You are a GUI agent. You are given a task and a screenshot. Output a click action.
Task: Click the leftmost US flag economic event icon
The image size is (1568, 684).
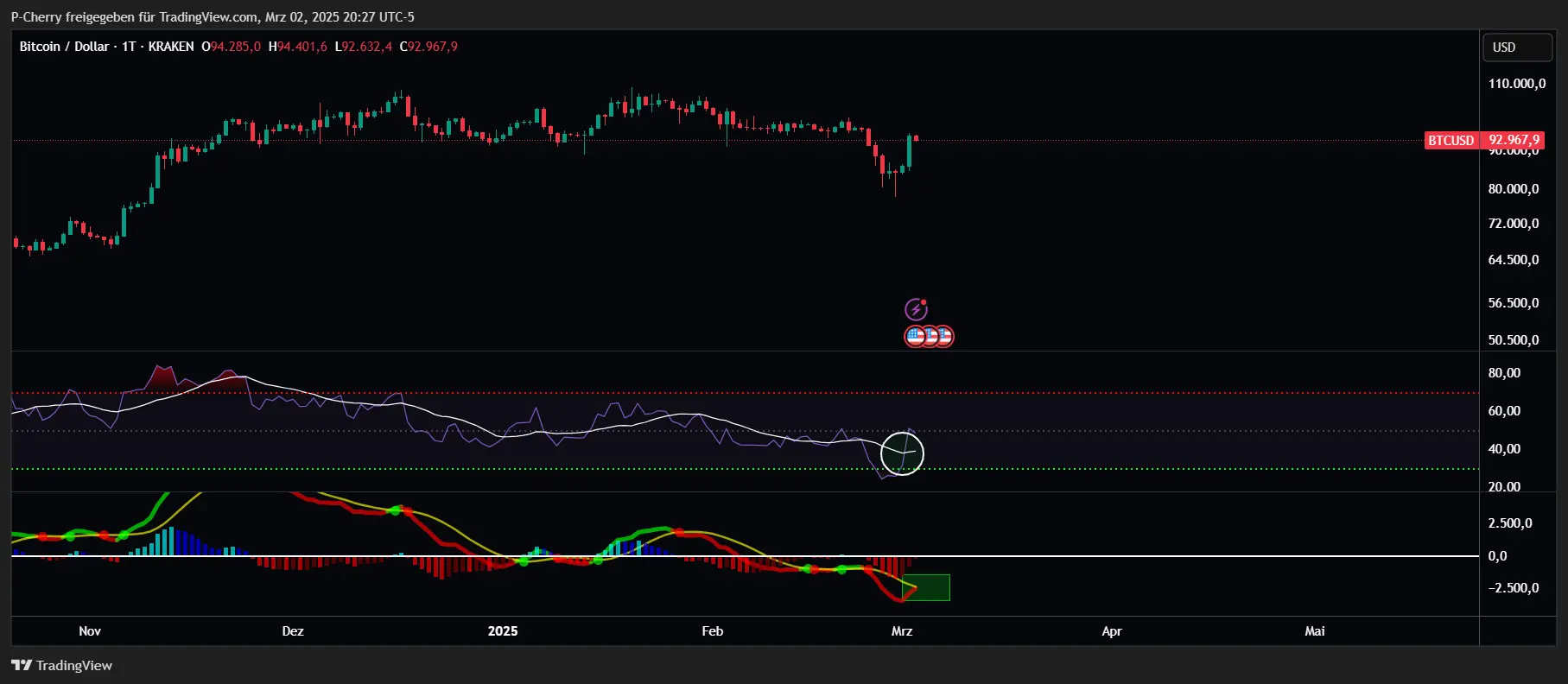(x=915, y=337)
